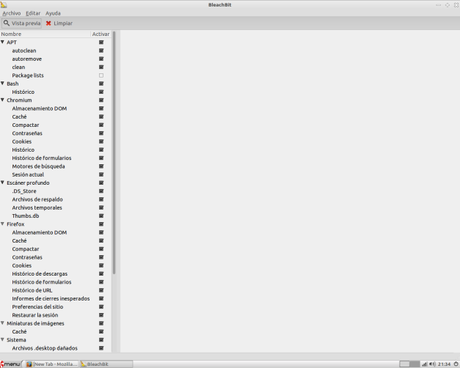
Task: Open the Editar menu
Action: pyautogui.click(x=33, y=13)
